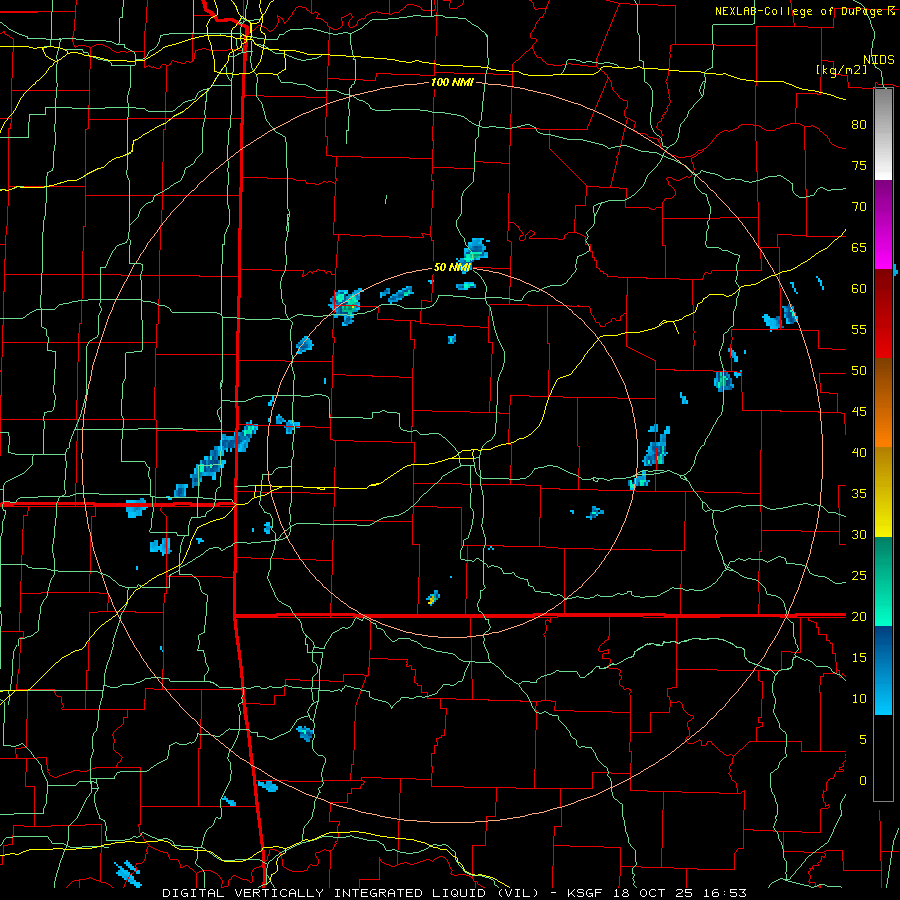This screenshot has height=900, width=900.
Task: Pick the magenta segment of the color bar
Action: [883, 225]
